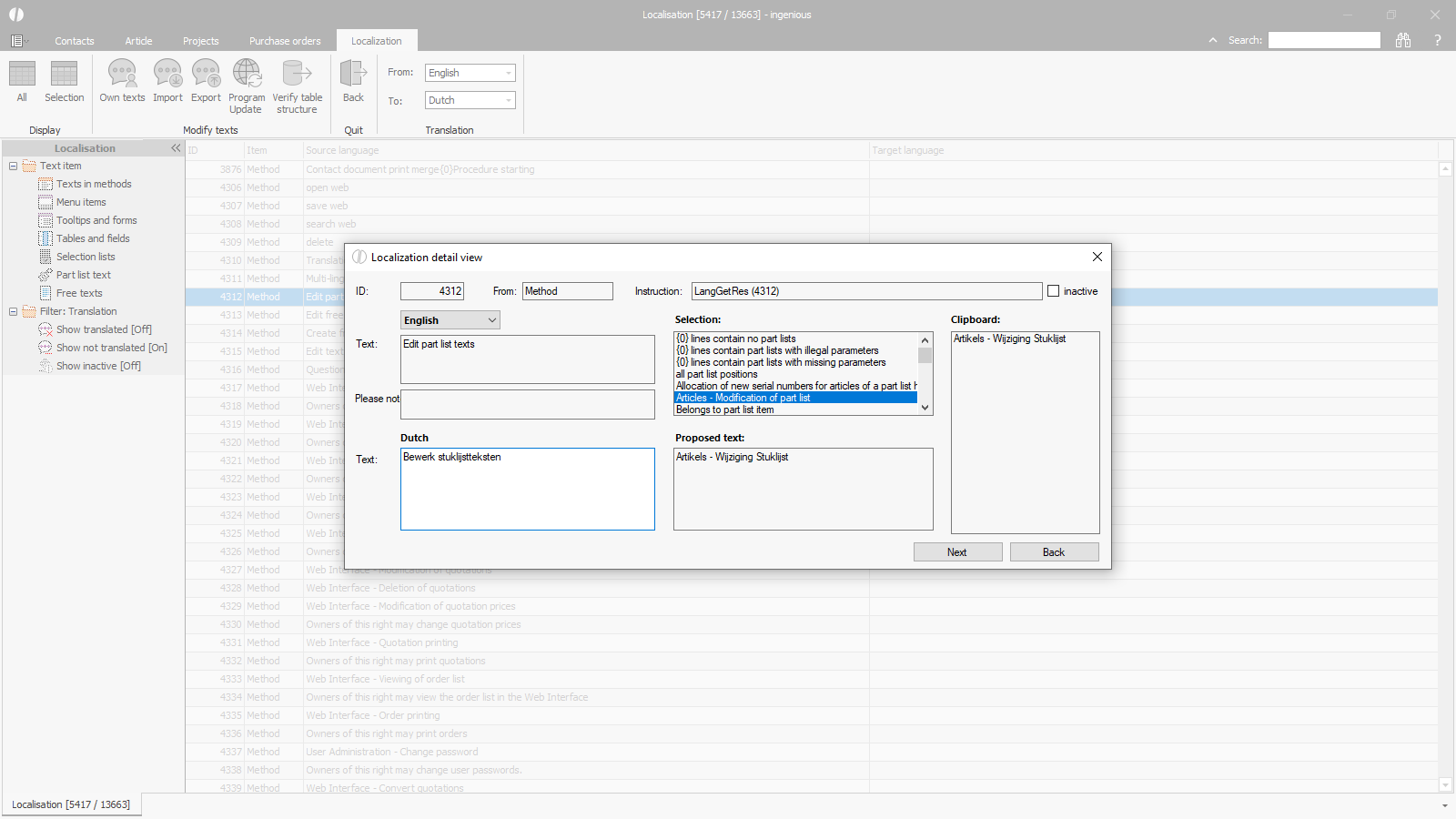Click the Back icon in Quit group

(353, 75)
